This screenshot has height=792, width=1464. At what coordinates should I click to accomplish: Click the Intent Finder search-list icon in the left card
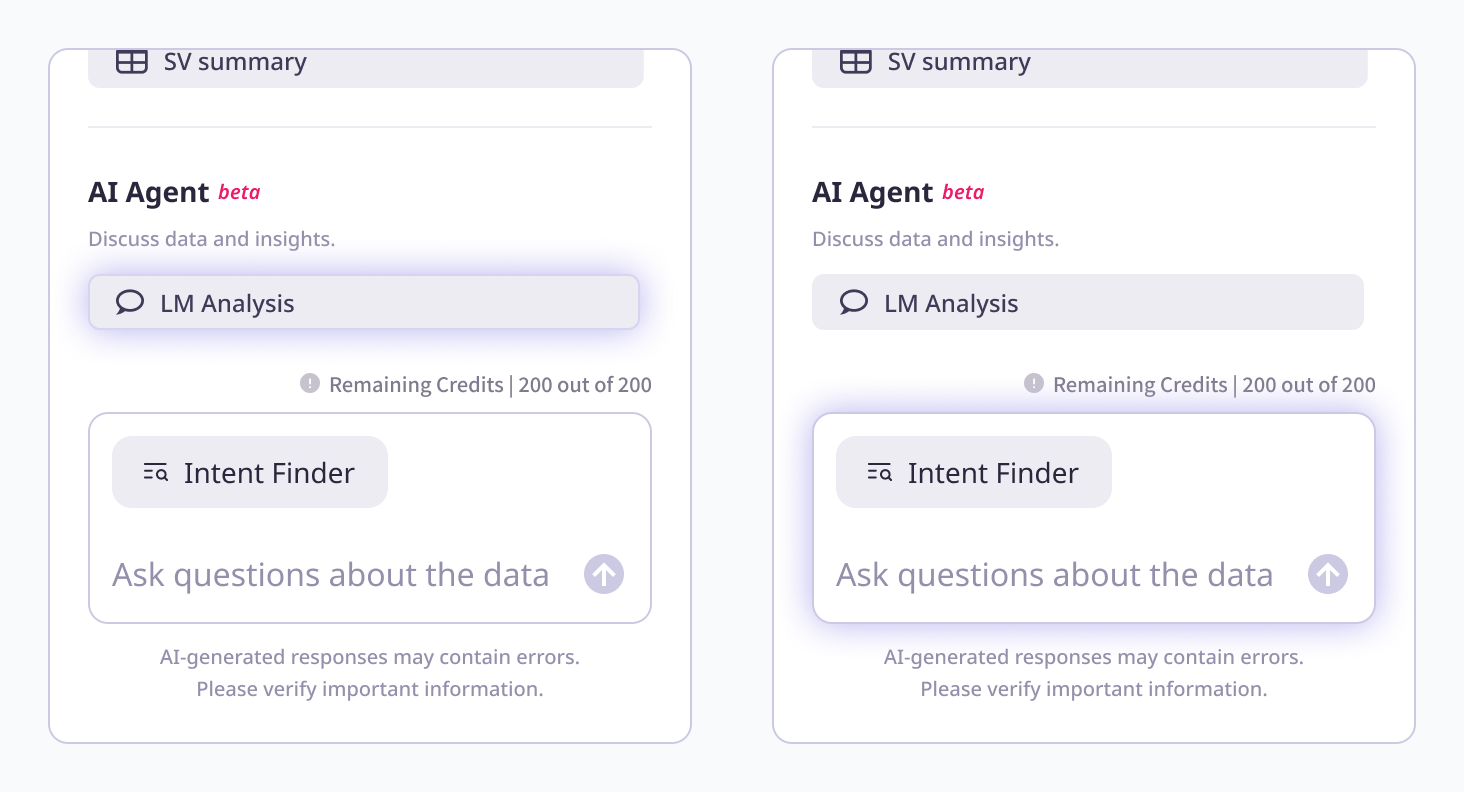point(156,473)
